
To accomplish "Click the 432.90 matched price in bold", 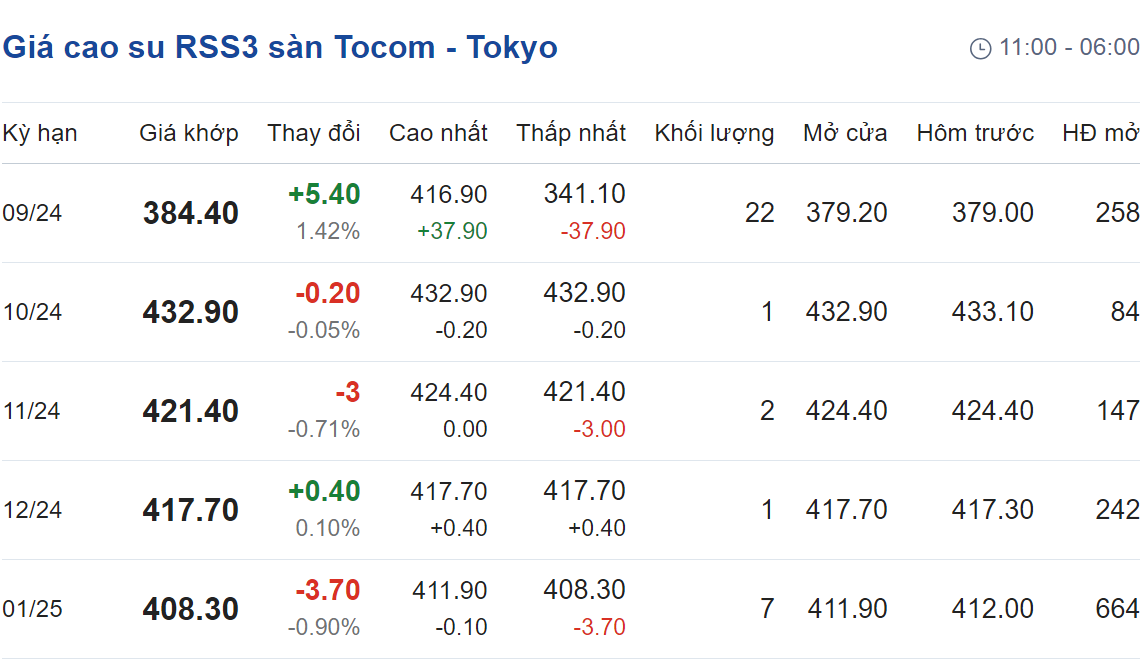I will pyautogui.click(x=190, y=312).
